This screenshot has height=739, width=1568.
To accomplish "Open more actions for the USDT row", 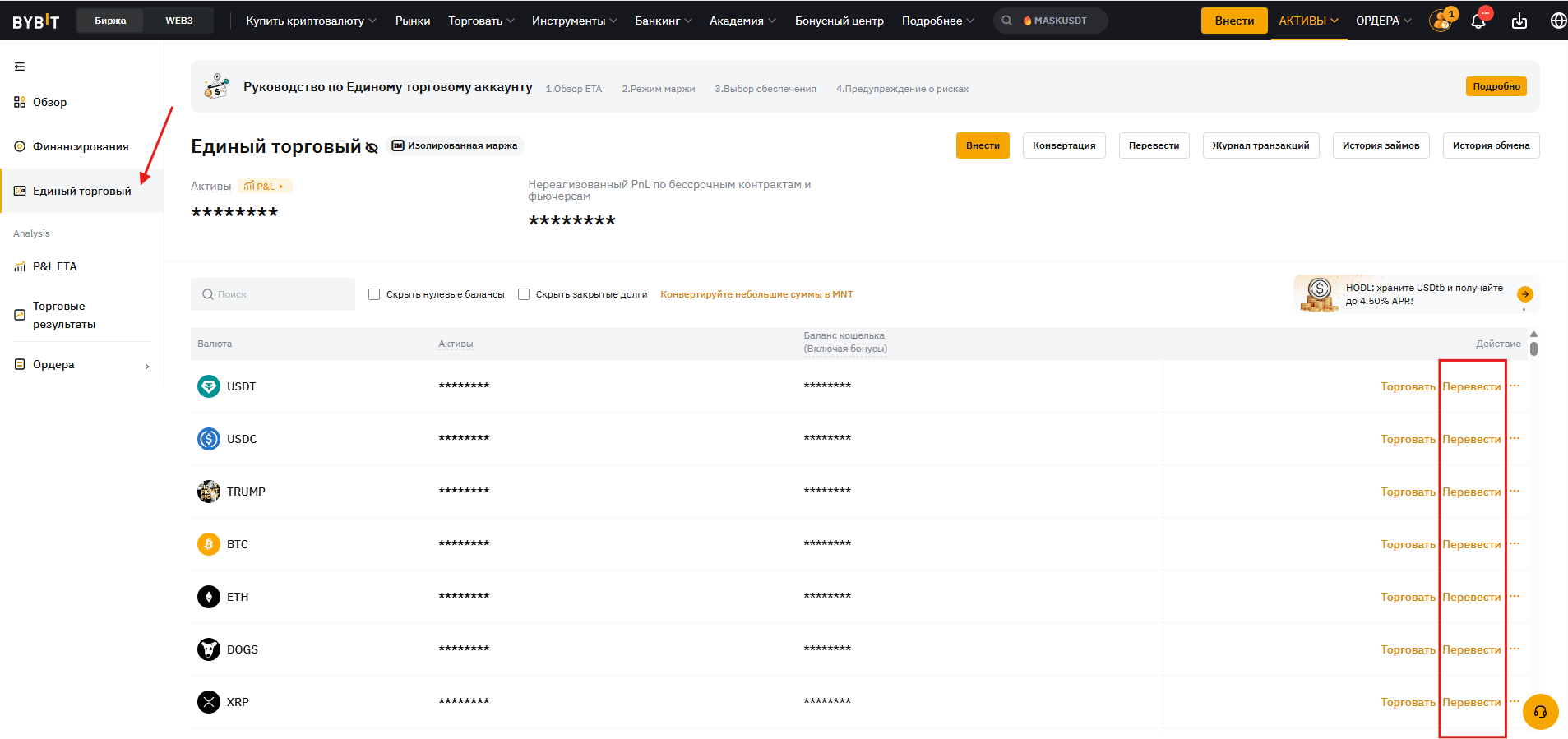I will [1515, 386].
